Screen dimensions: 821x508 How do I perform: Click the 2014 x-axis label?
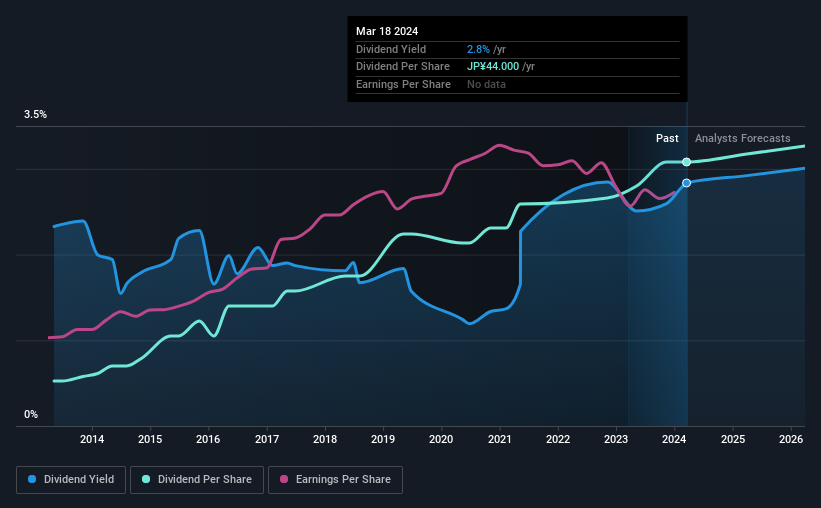92,439
